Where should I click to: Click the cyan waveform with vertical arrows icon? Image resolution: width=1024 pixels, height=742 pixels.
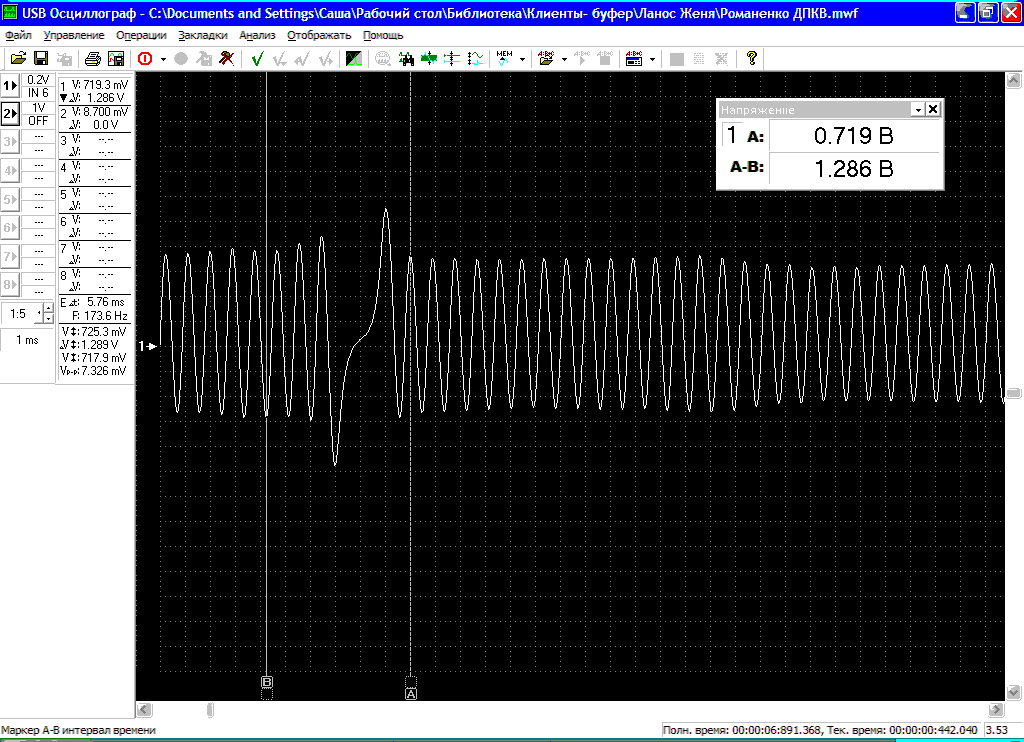475,59
